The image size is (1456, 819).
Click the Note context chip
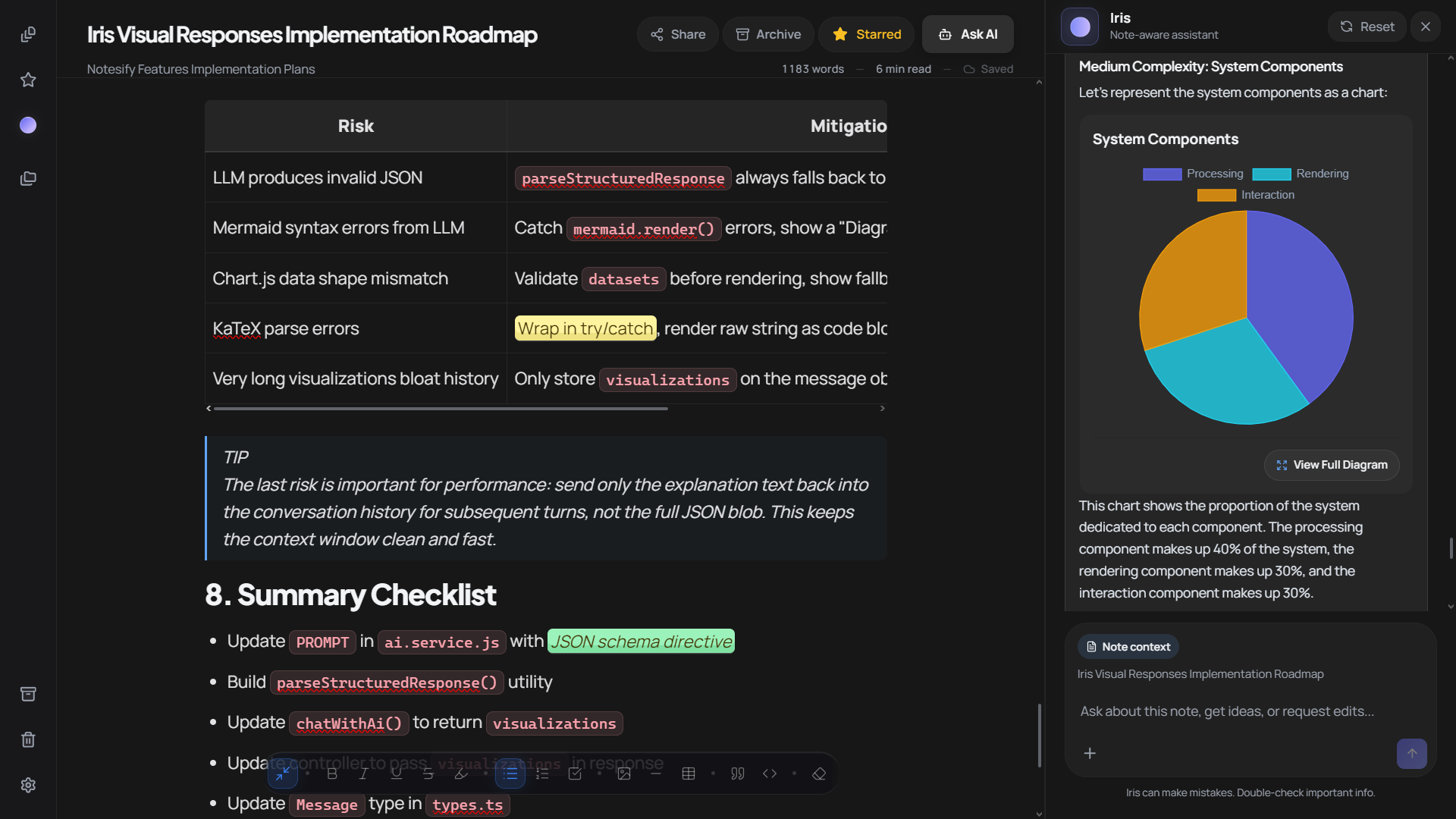click(x=1128, y=647)
